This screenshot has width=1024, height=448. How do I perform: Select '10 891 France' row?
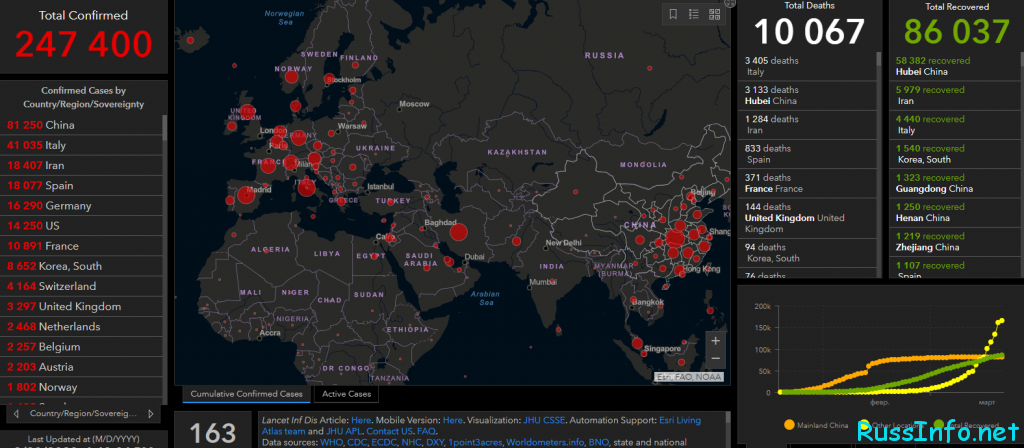pos(81,246)
